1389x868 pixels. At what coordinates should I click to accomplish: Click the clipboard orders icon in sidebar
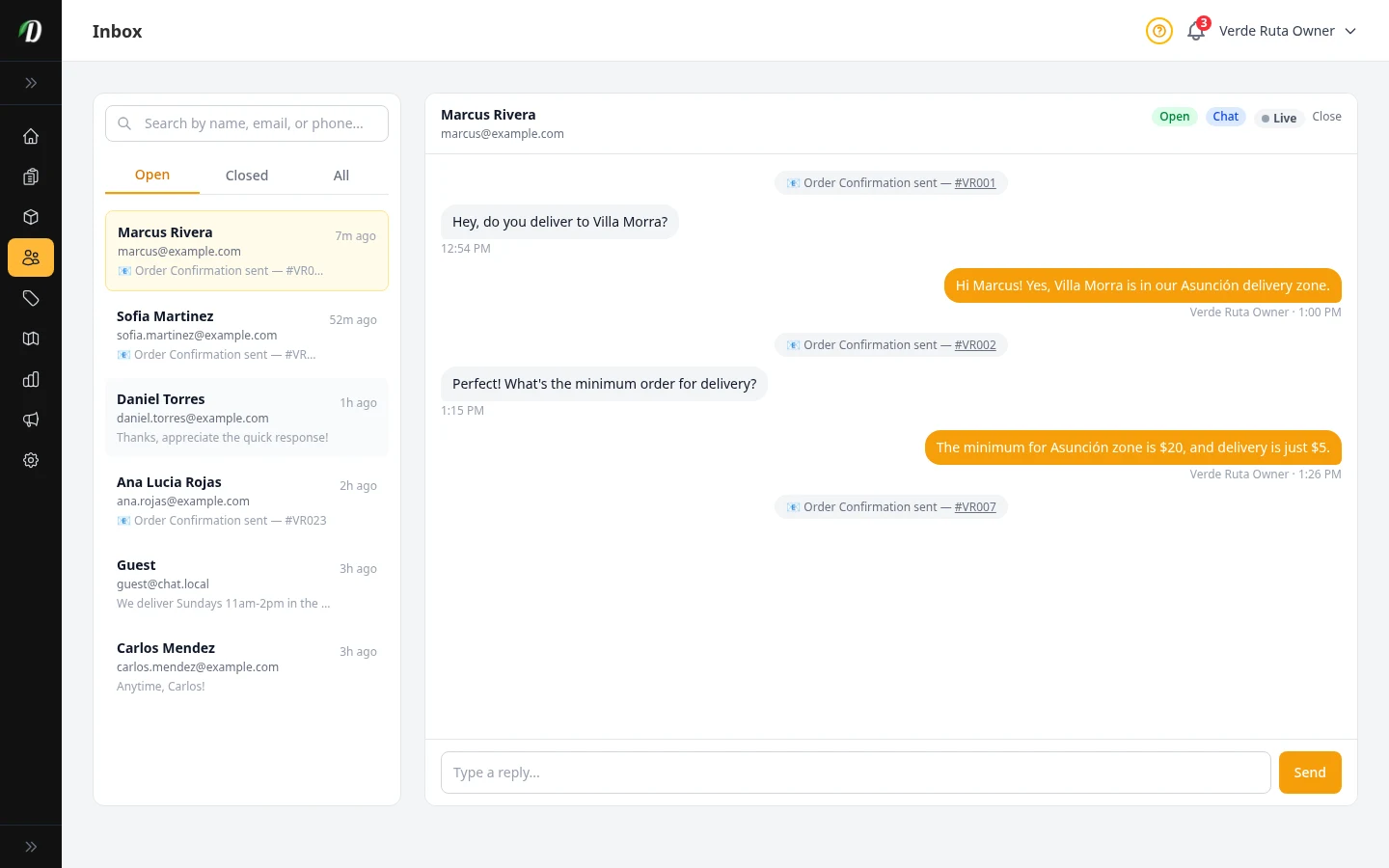(x=31, y=176)
